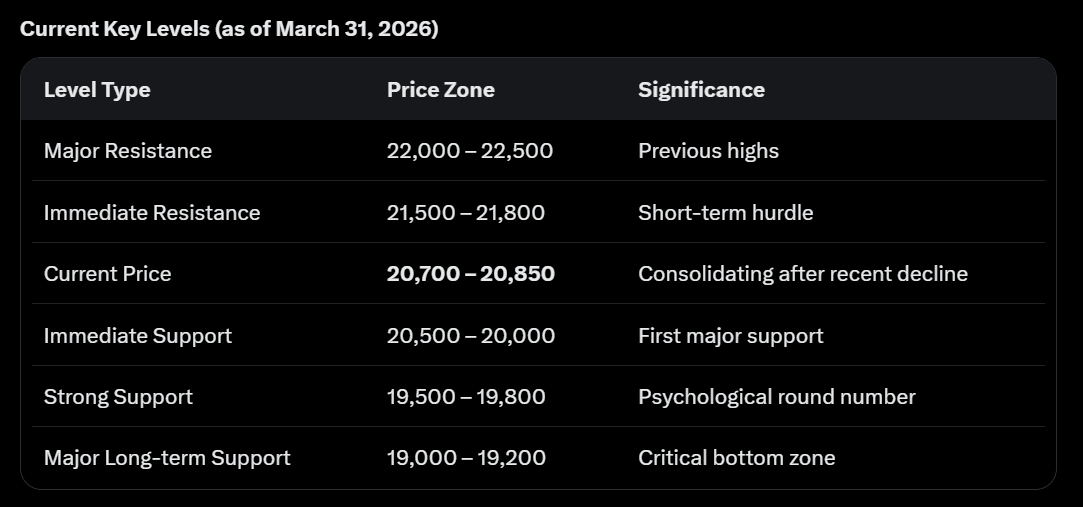Click the 20,500 – 20,000 price zone

click(470, 336)
